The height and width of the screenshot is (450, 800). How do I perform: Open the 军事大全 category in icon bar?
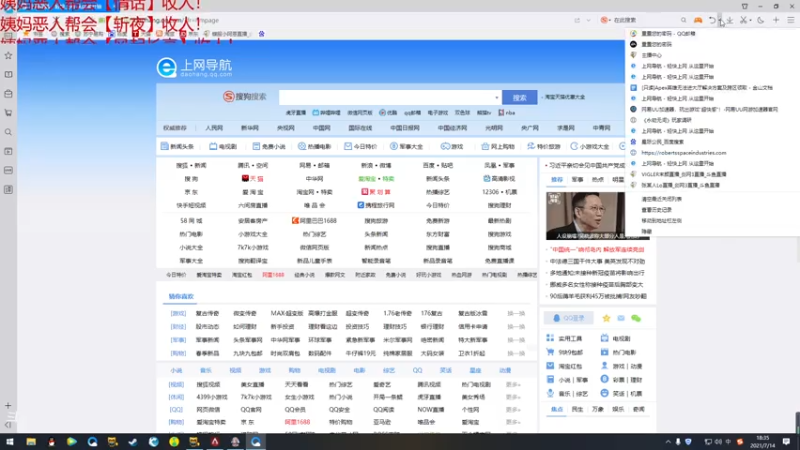click(x=406, y=146)
